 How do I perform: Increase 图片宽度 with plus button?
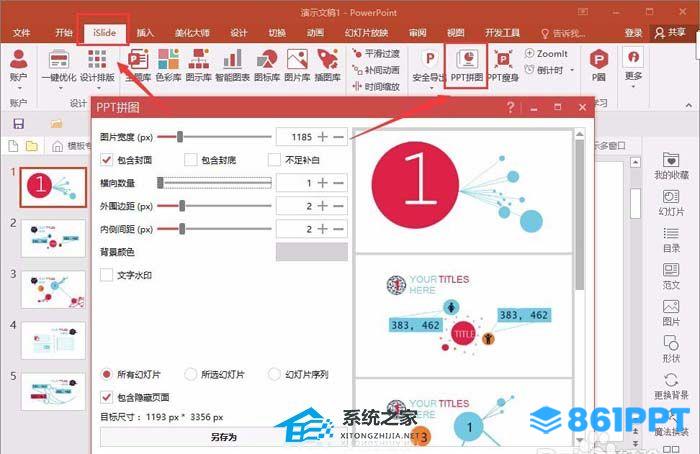tap(322, 137)
